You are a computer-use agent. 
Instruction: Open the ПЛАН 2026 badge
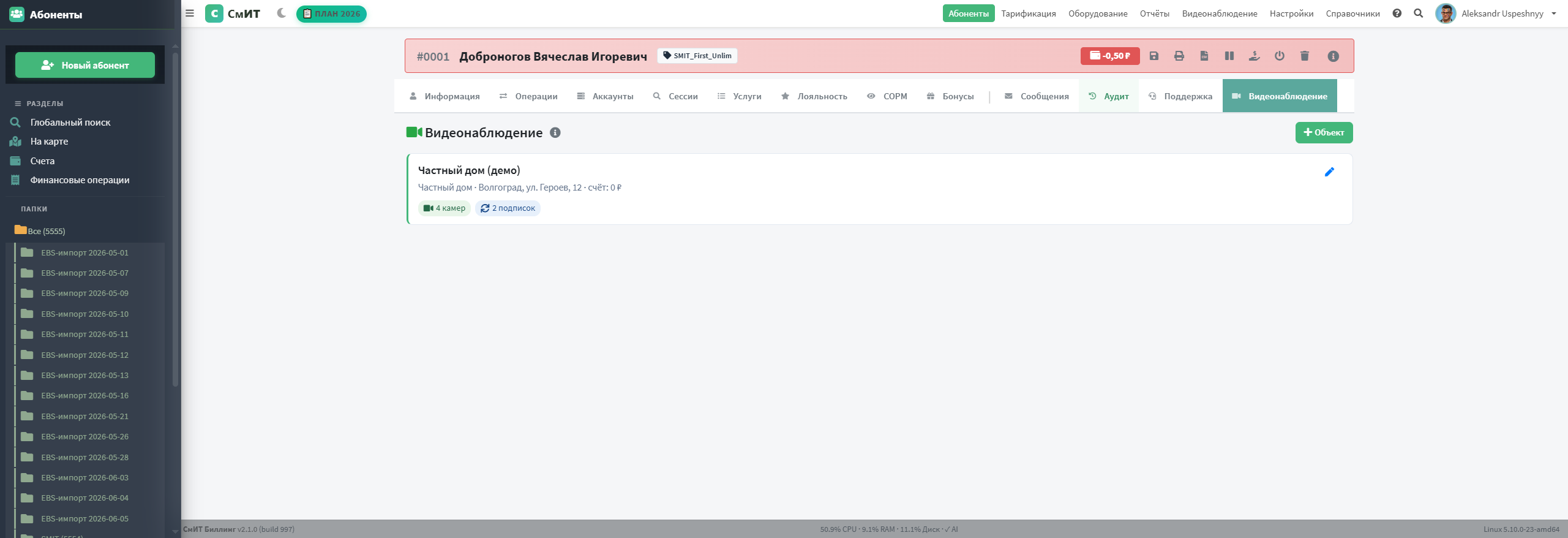(x=331, y=13)
